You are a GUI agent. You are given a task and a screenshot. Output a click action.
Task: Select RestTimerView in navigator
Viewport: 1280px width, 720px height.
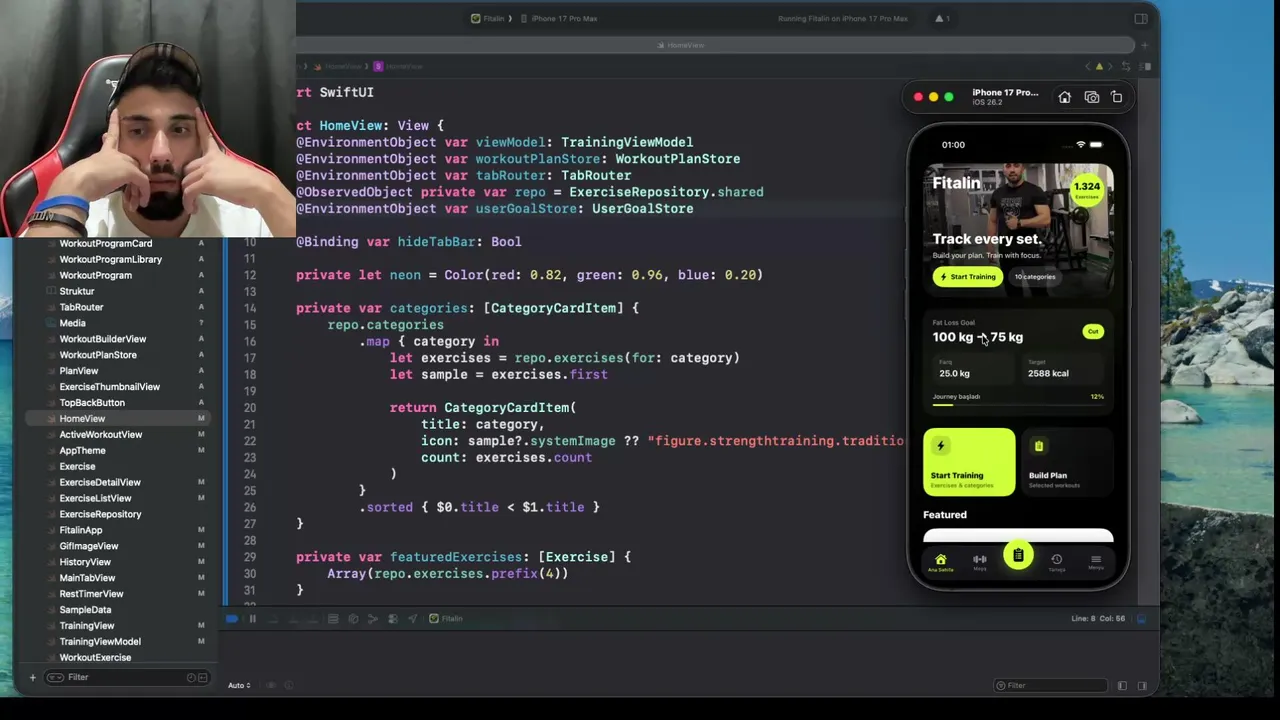click(91, 594)
